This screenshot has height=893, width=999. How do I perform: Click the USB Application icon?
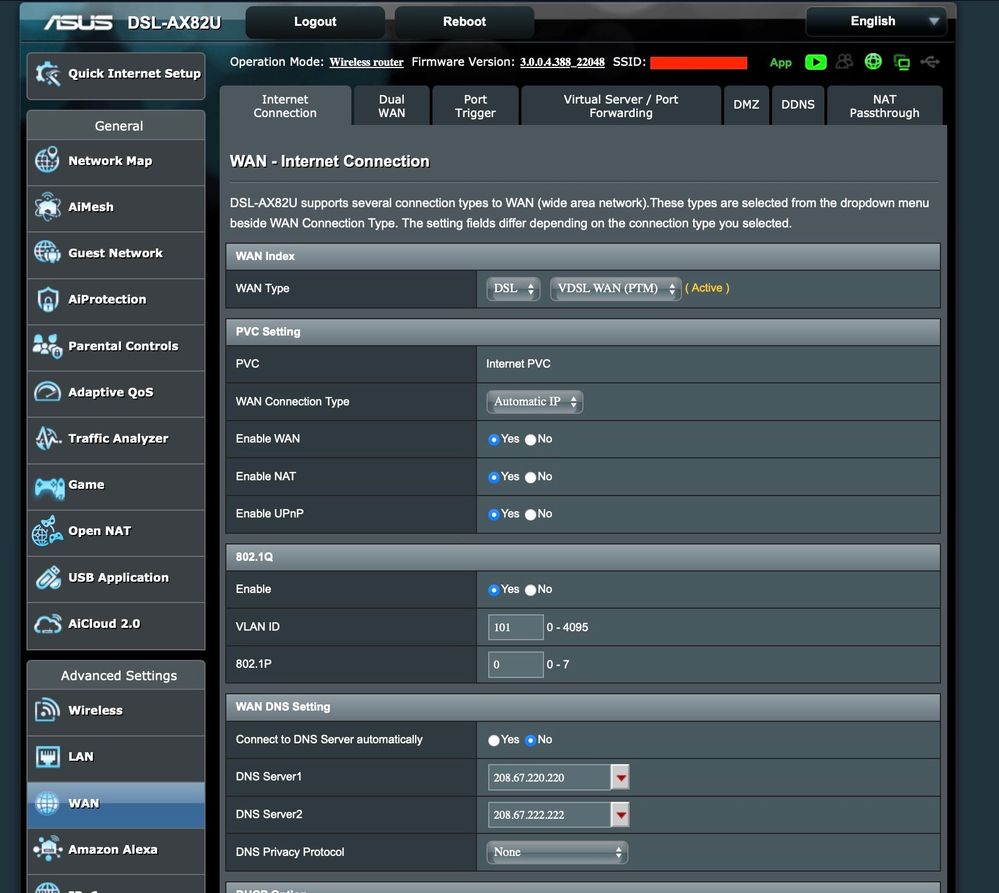(x=47, y=577)
